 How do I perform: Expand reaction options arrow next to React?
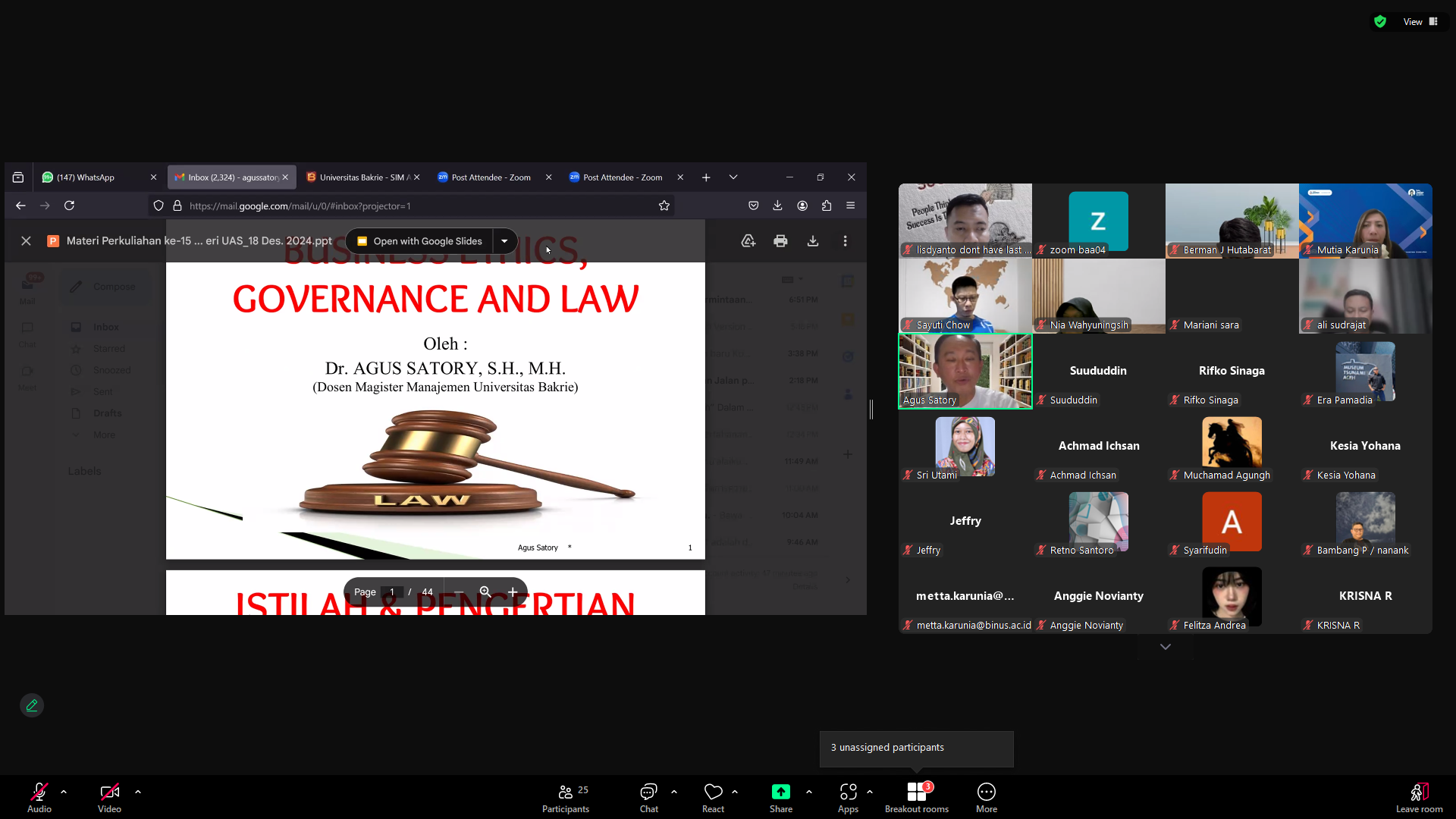735,792
